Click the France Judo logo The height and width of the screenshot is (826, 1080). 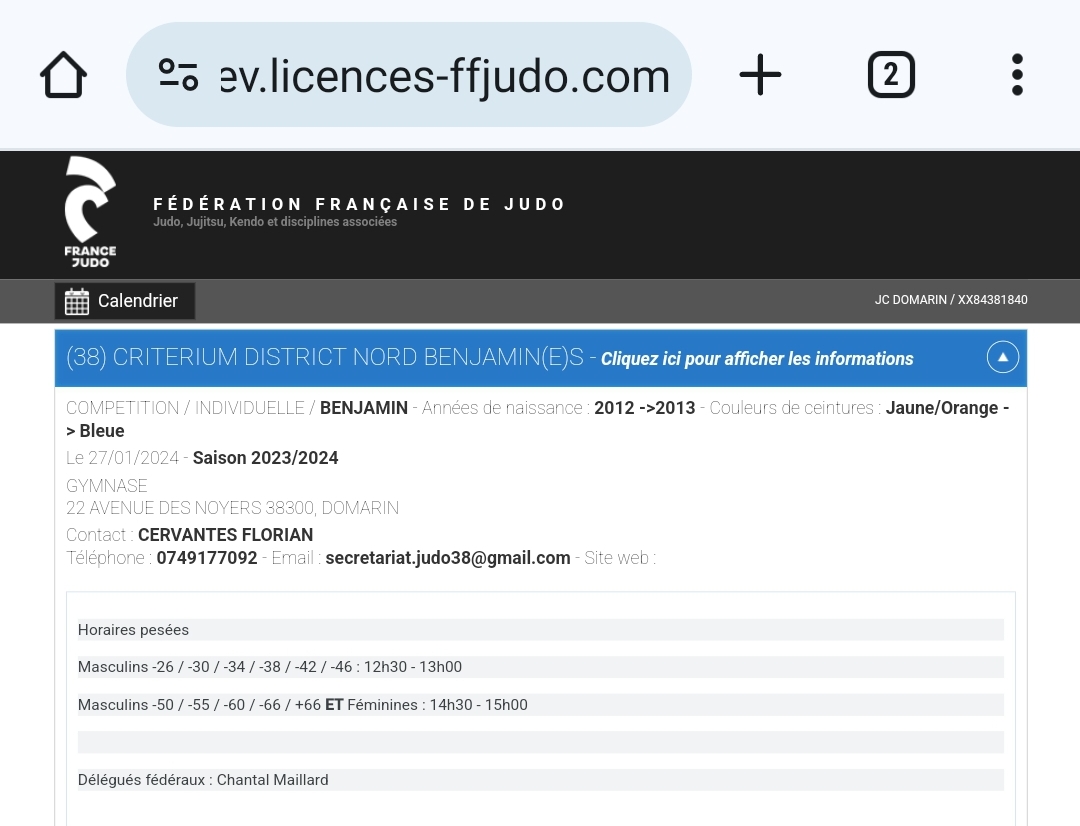[x=90, y=212]
